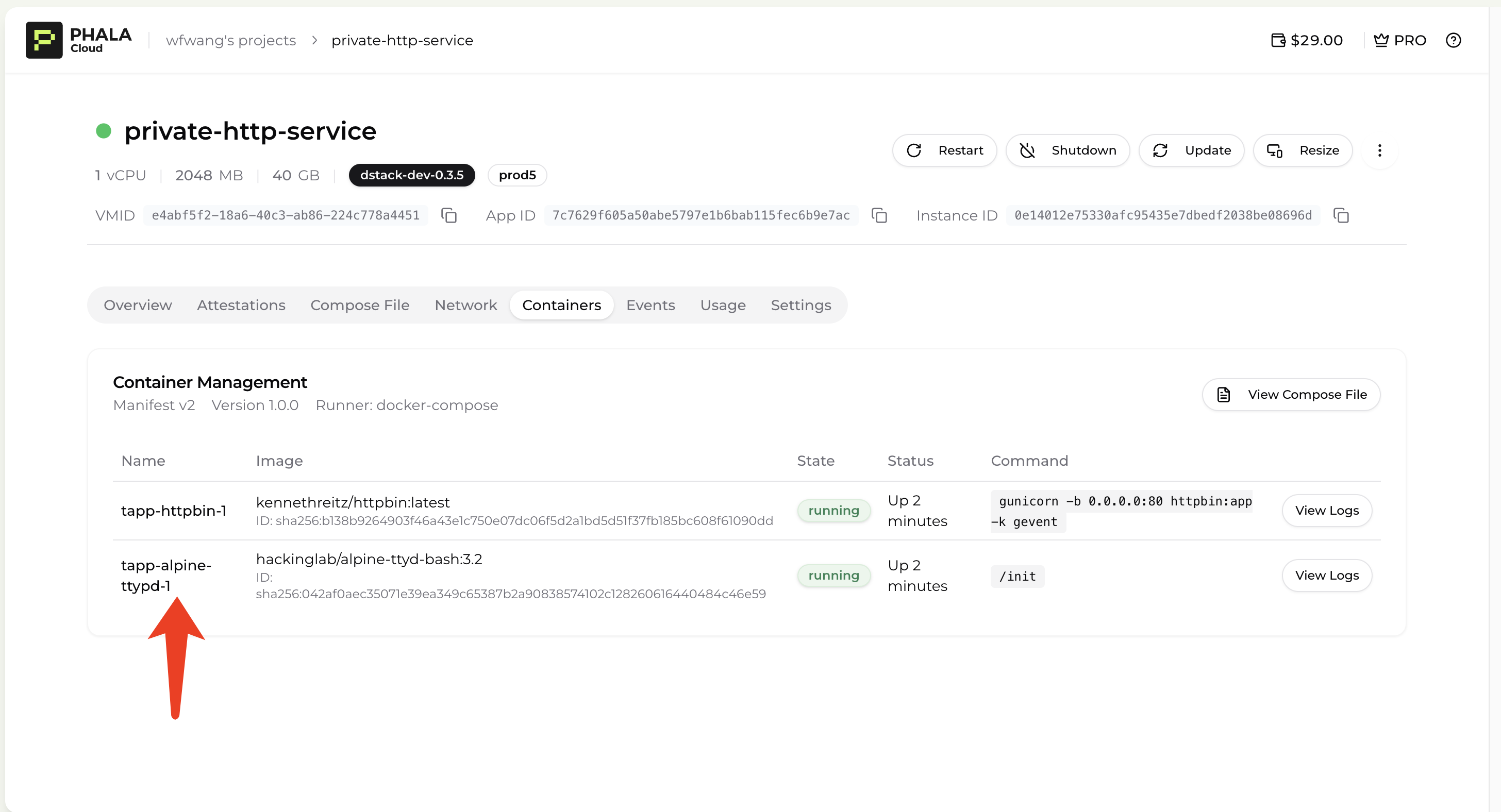Switch to the Overview tab
This screenshot has width=1501, height=812.
click(138, 305)
